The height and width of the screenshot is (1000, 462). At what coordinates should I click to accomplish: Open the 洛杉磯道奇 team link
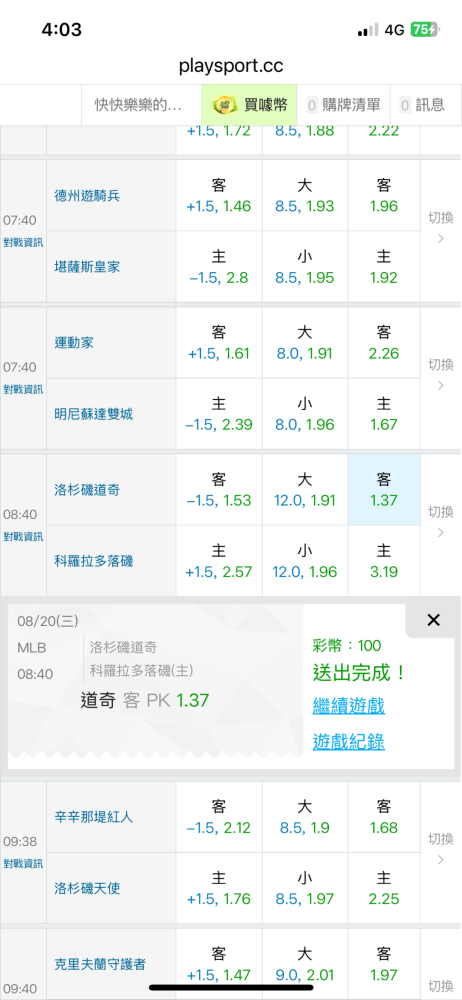pos(87,490)
